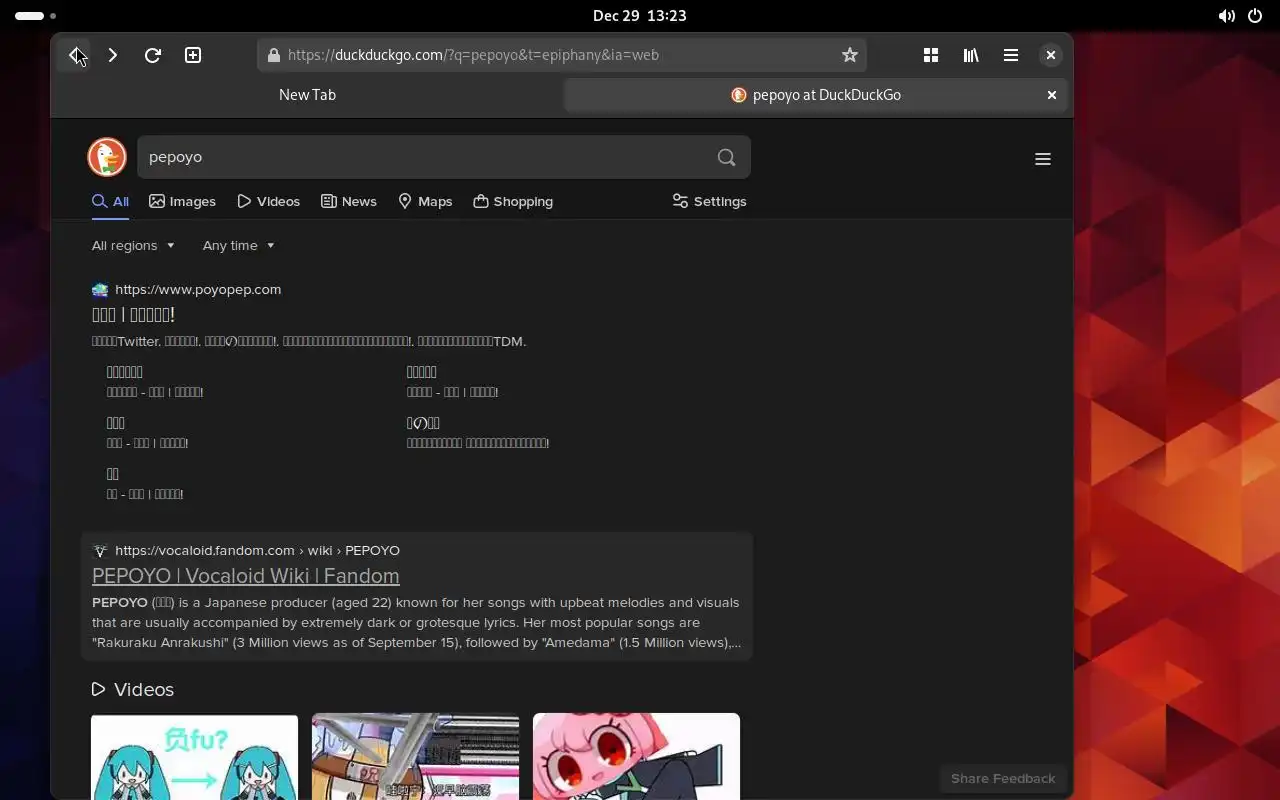Screen dimensions: 1280x800
Task: Open a new tab with plus icon
Action: (x=193, y=55)
